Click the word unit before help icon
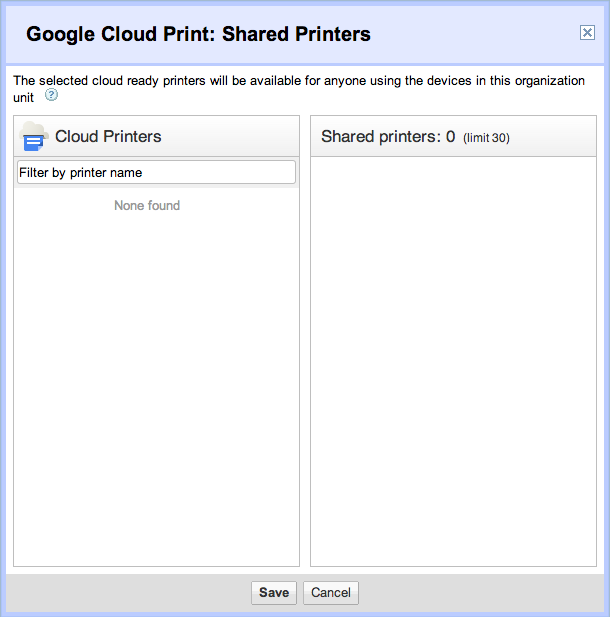Screen dimensions: 610x617 (x=24, y=96)
